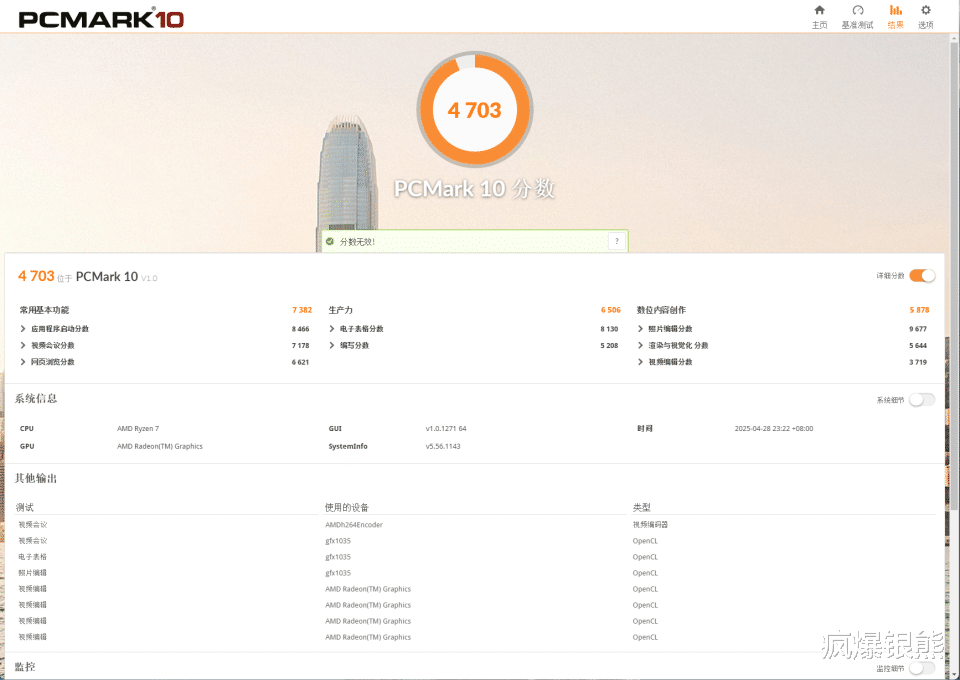Viewport: 960px width, 680px height.
Task: Expand the 照片编辑分数 row
Action: tap(640, 329)
